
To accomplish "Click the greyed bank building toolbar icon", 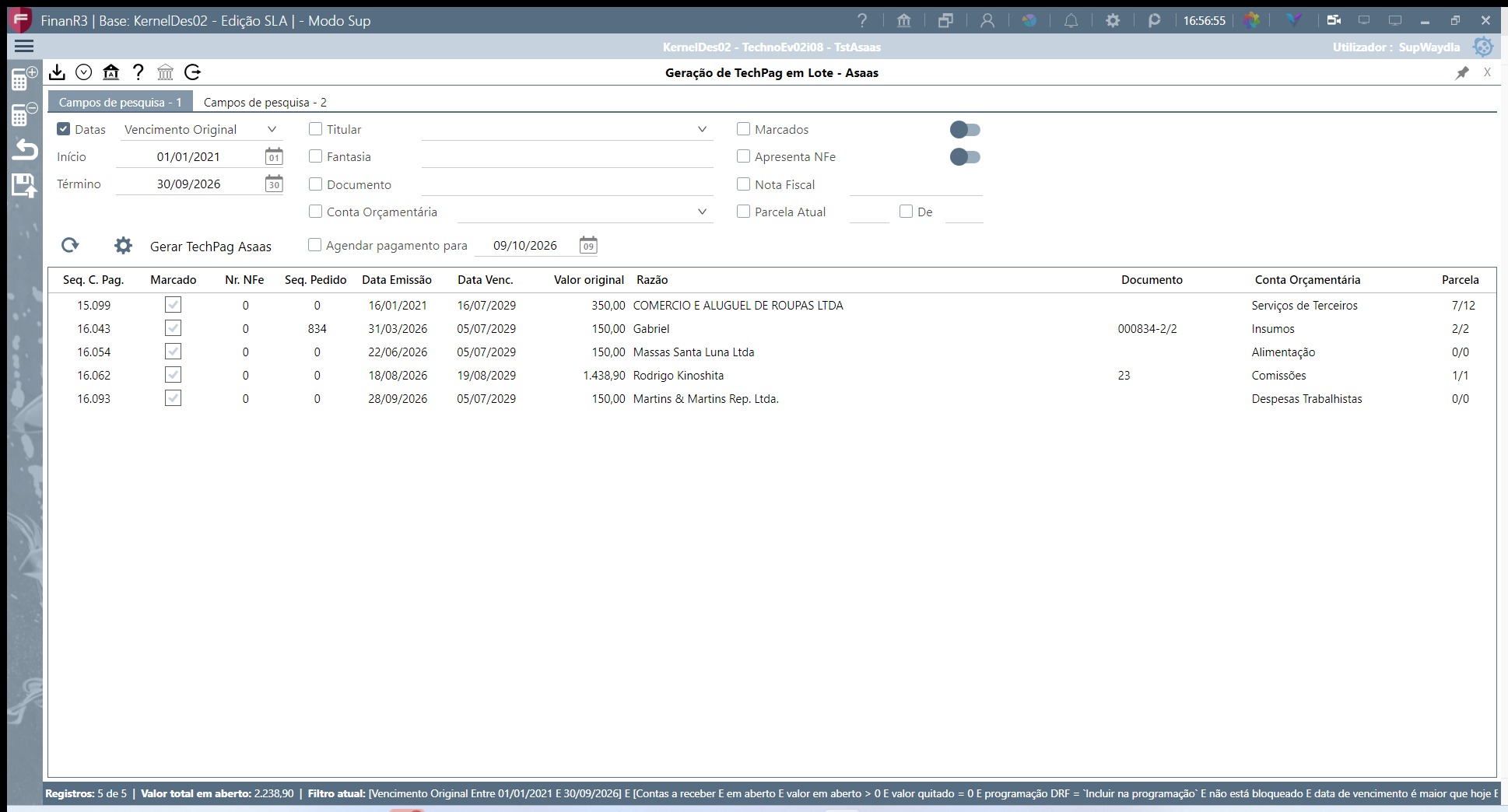I will point(165,72).
